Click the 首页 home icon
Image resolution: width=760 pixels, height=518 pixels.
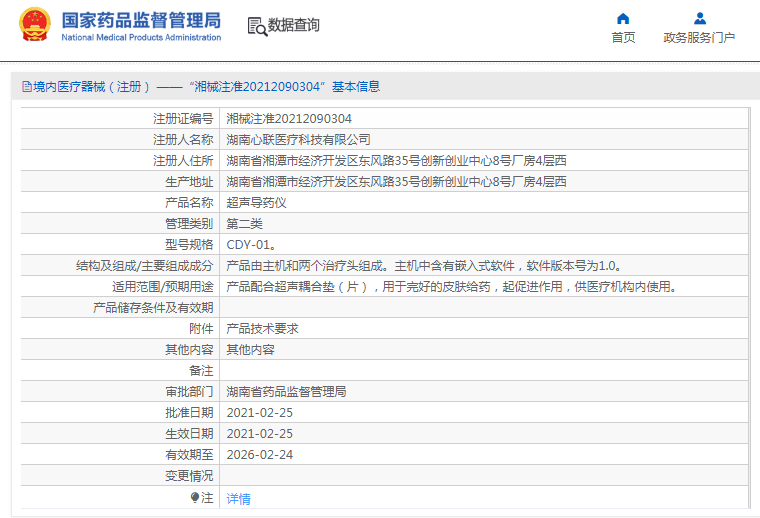point(623,18)
